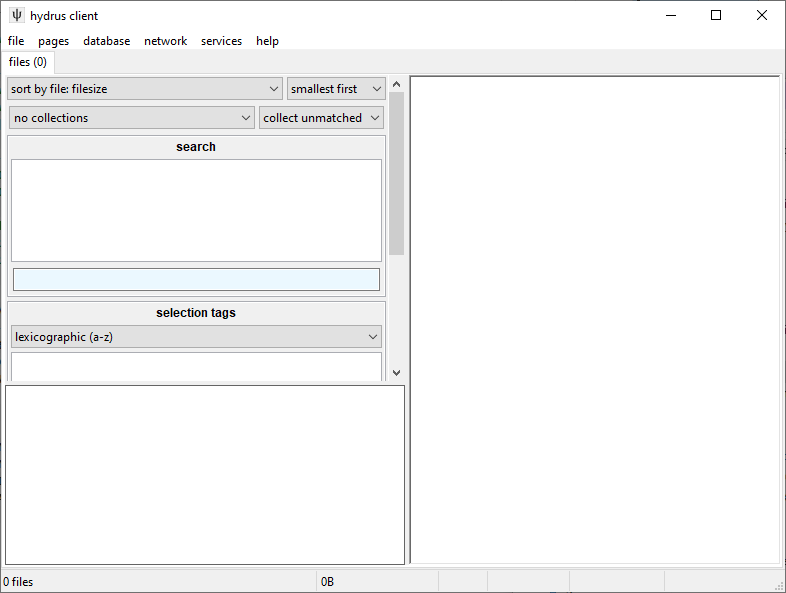Open the no collections dropdown

[x=132, y=118]
